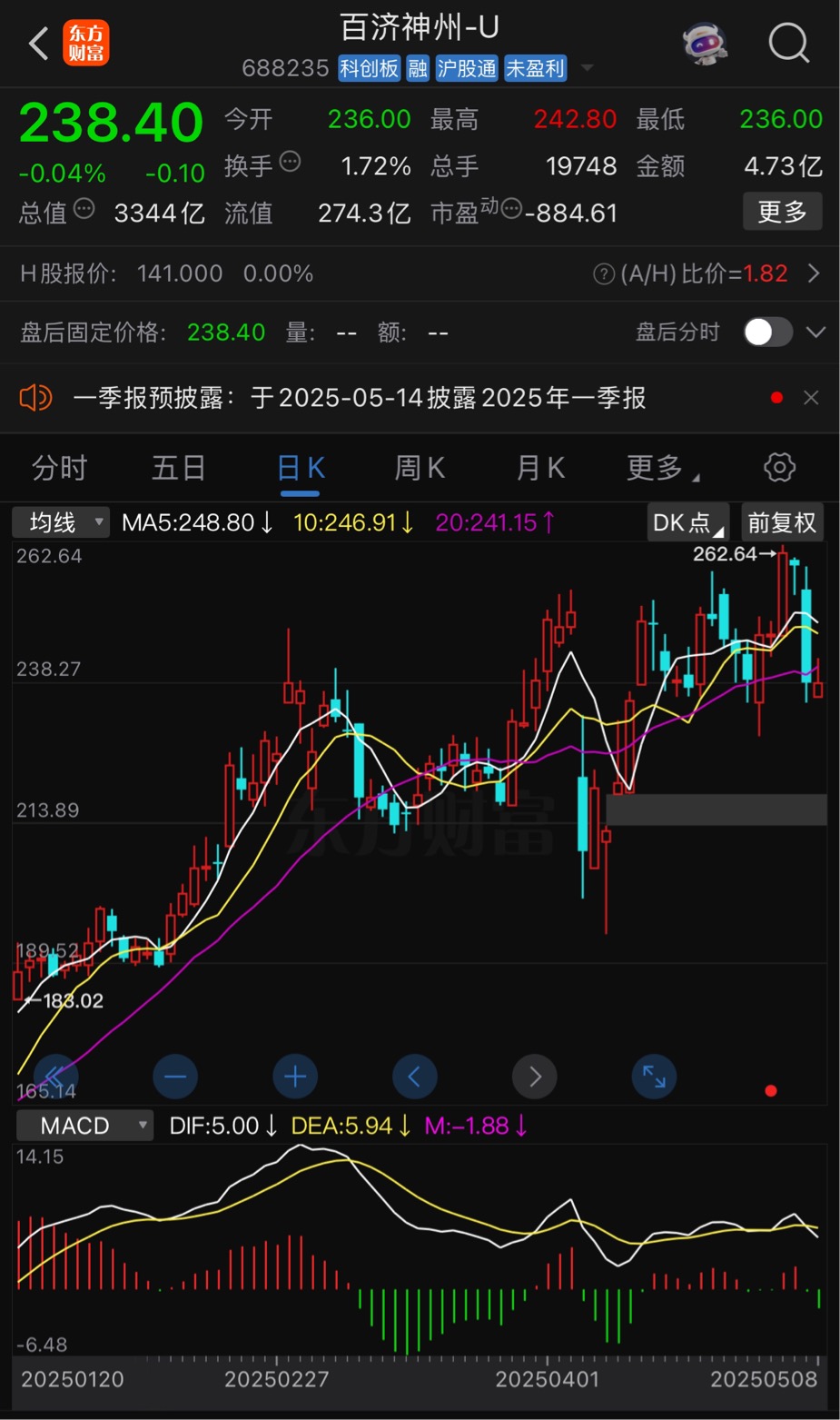This screenshot has width=840, height=1420.
Task: Switch to 月K tab
Action: point(540,468)
